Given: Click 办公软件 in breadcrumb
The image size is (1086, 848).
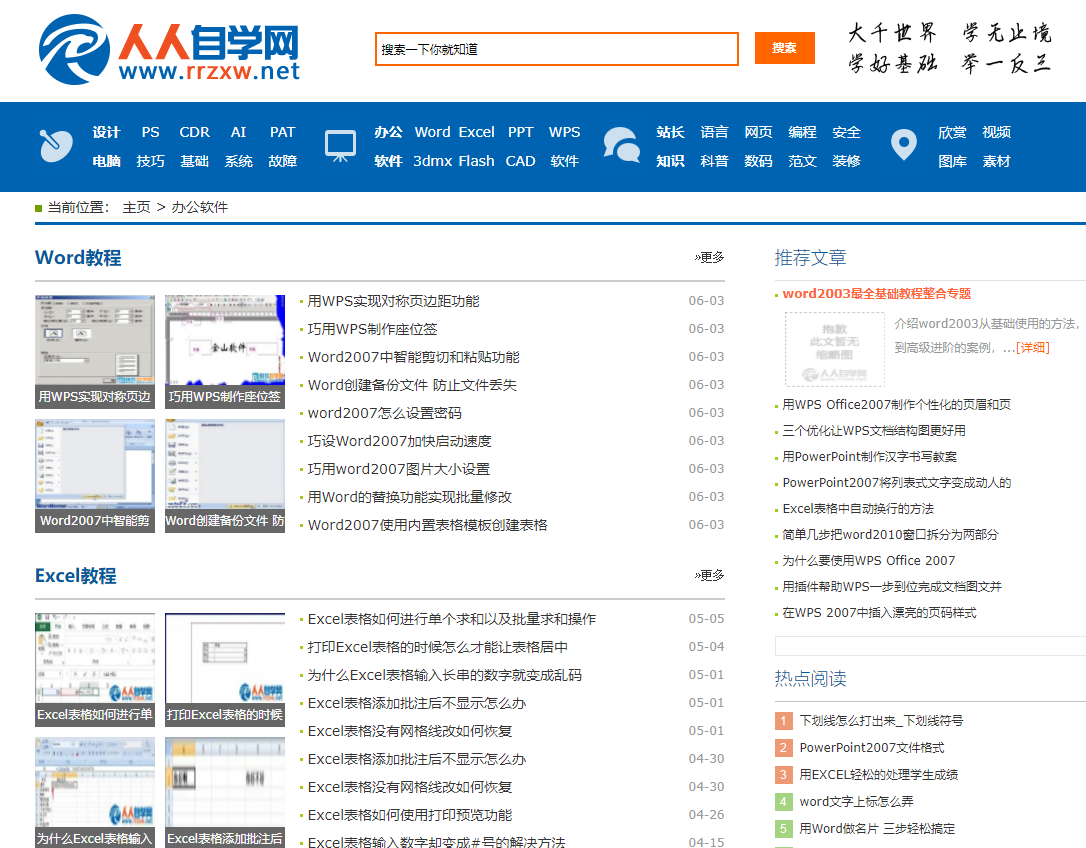Looking at the screenshot, I should click(x=199, y=207).
